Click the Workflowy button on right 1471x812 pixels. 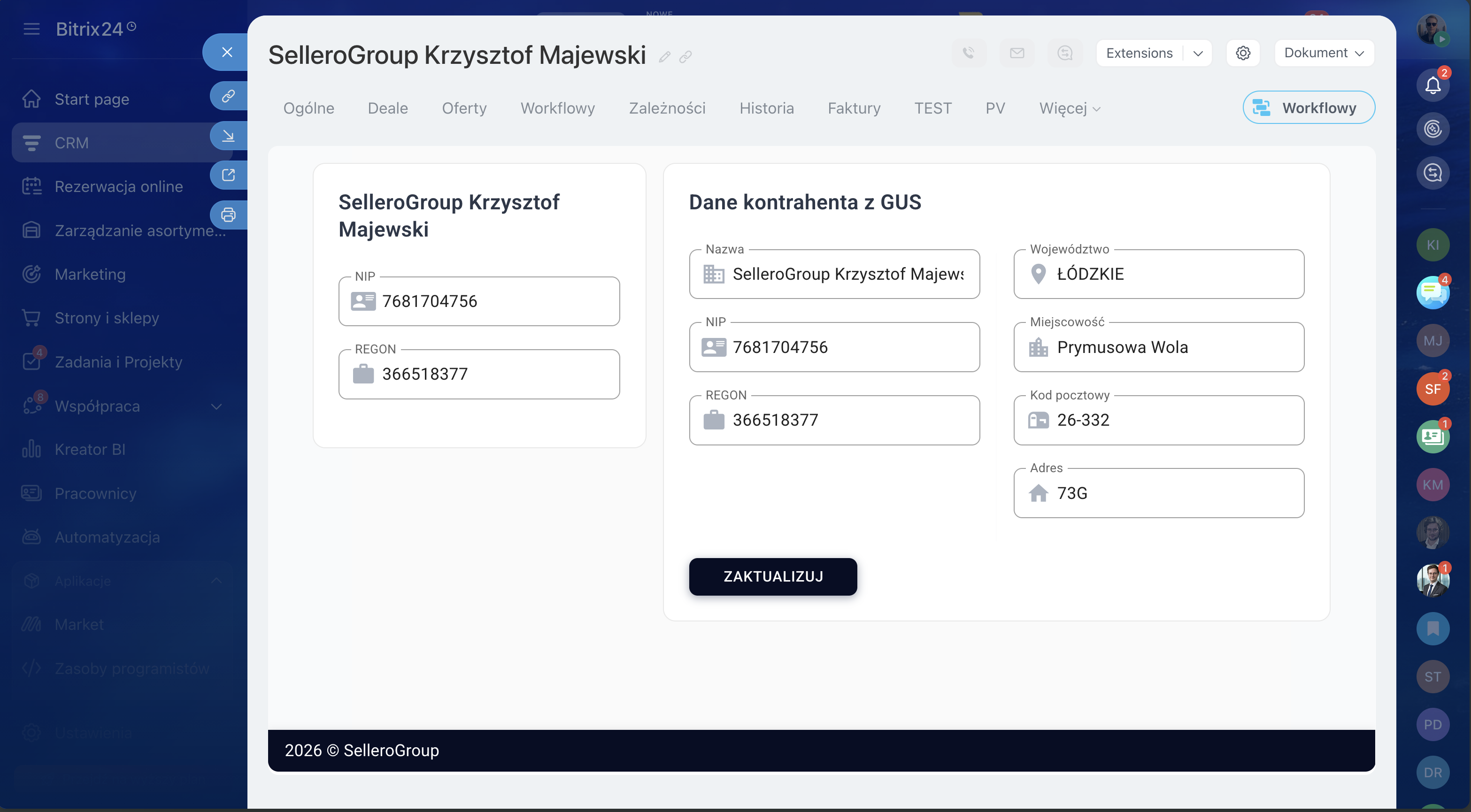(1308, 107)
